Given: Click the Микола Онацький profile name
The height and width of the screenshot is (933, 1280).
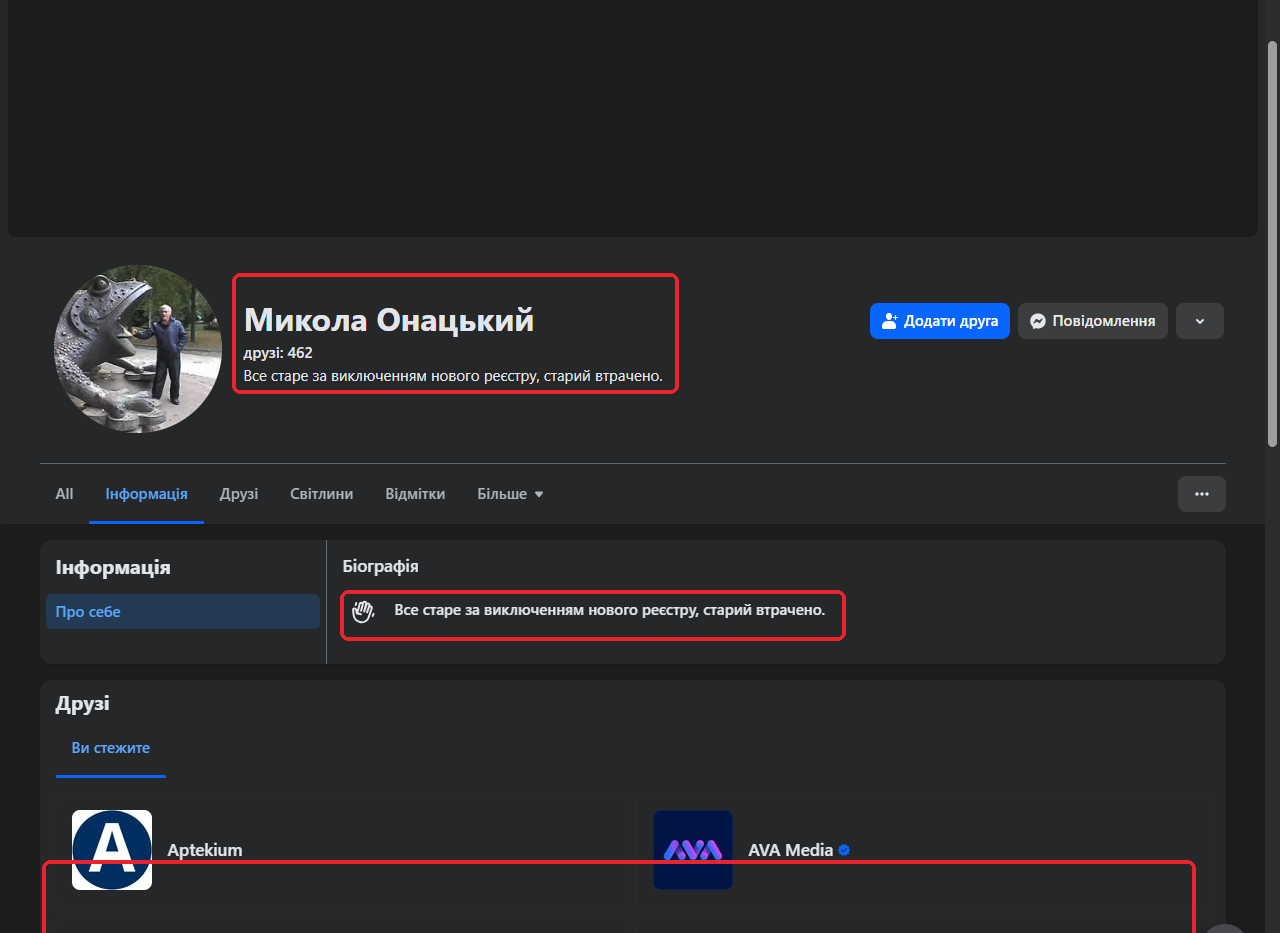Looking at the screenshot, I should pyautogui.click(x=389, y=320).
